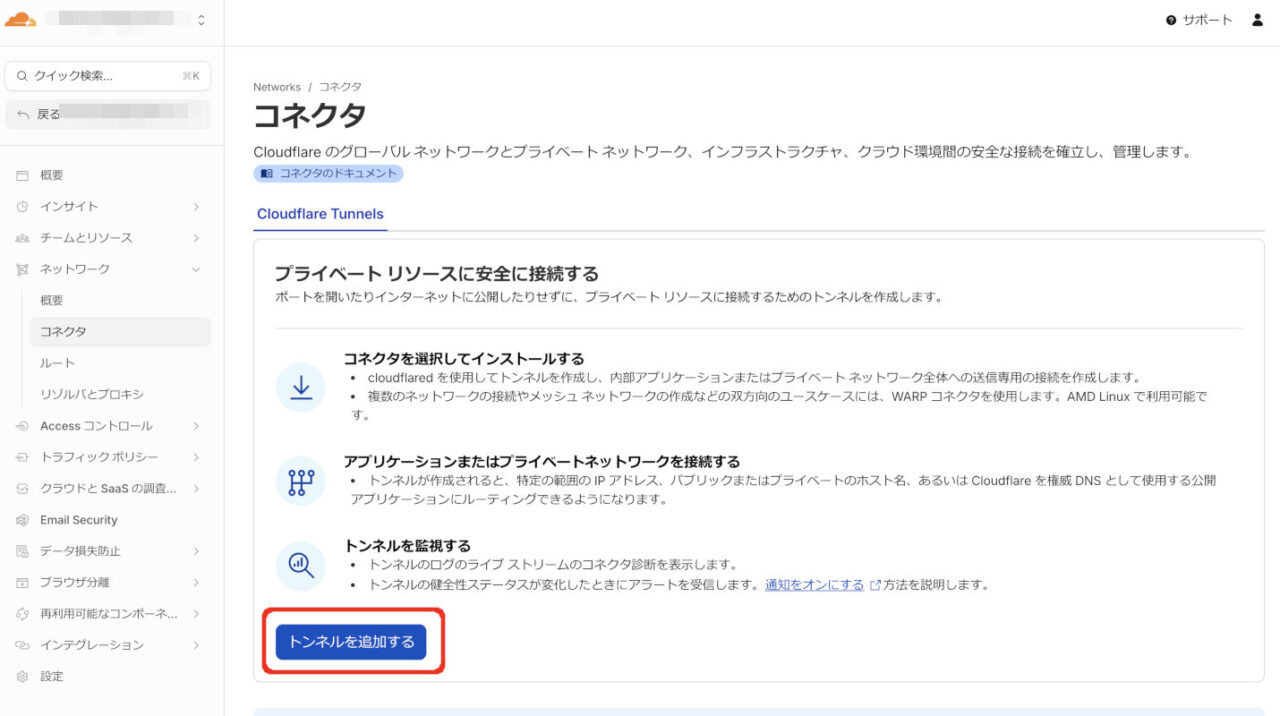Image resolution: width=1280 pixels, height=716 pixels.
Task: Click the クラウドと SaaS の調査 icon
Action: (22, 489)
